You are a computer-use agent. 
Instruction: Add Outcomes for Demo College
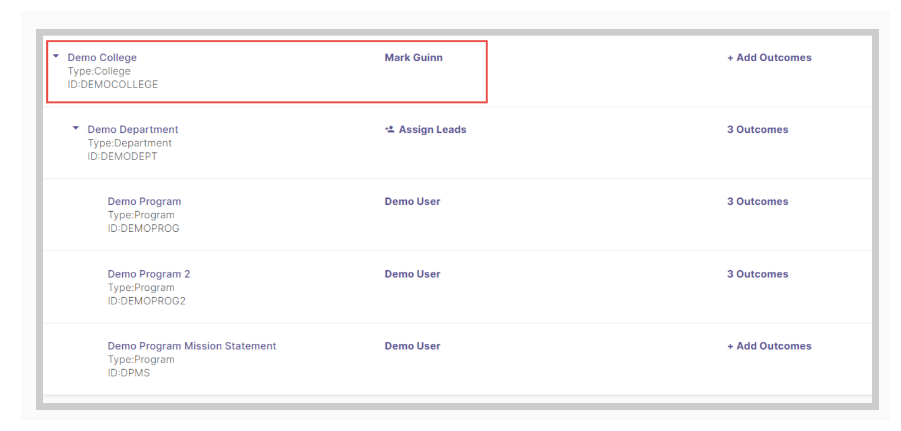tap(769, 57)
